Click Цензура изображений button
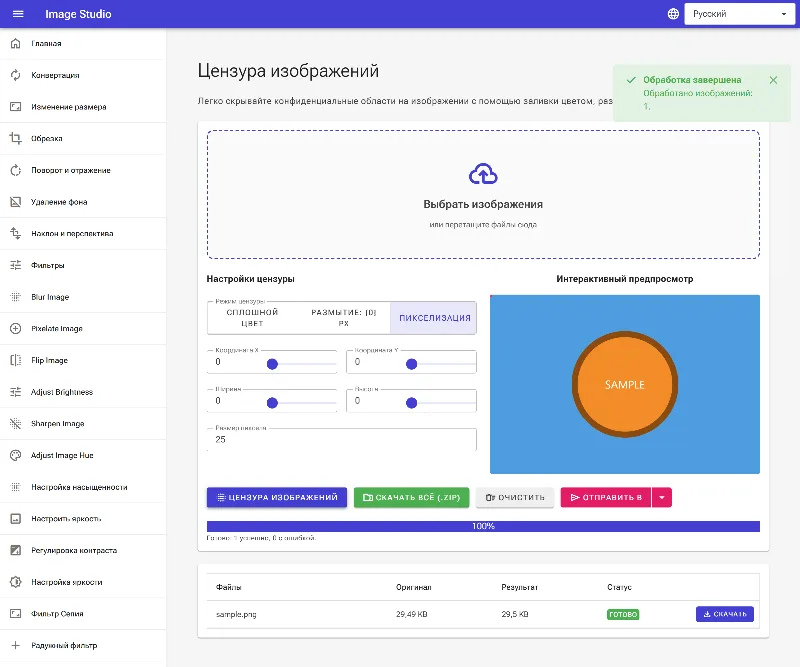The width and height of the screenshot is (800, 667). click(277, 497)
